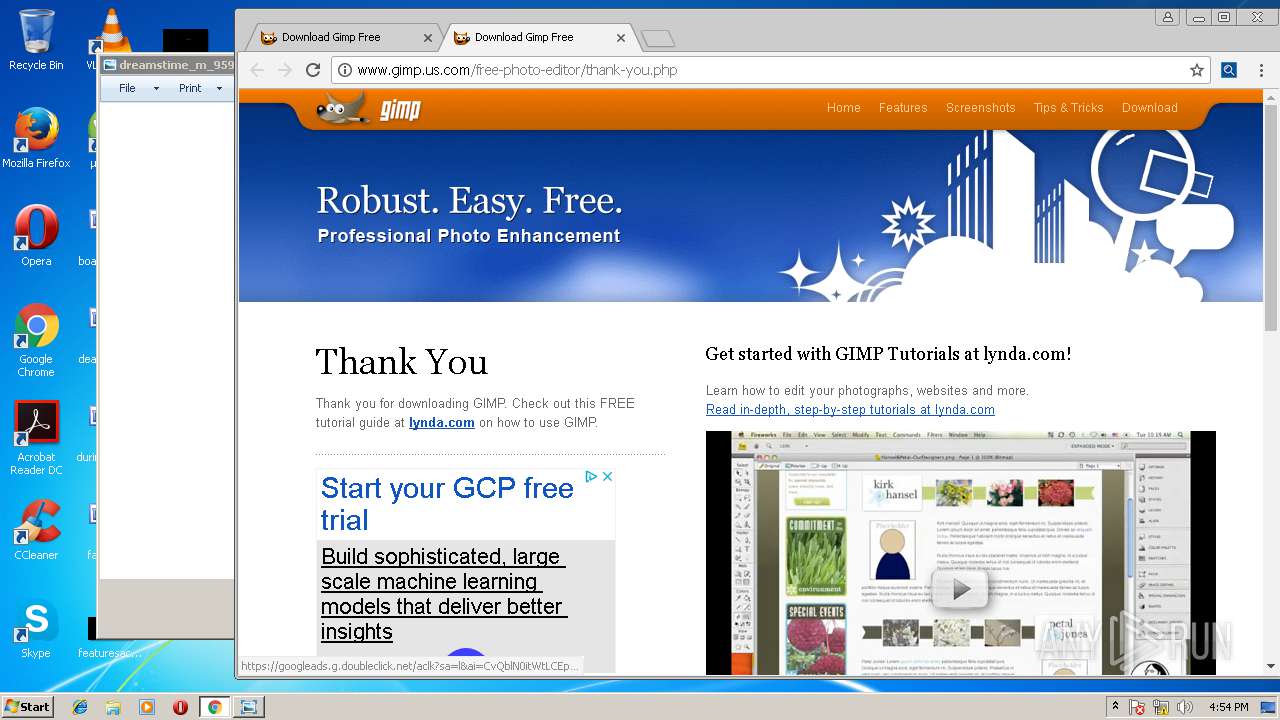This screenshot has height=720, width=1280.
Task: Go forward in Chrome
Action: click(x=285, y=70)
